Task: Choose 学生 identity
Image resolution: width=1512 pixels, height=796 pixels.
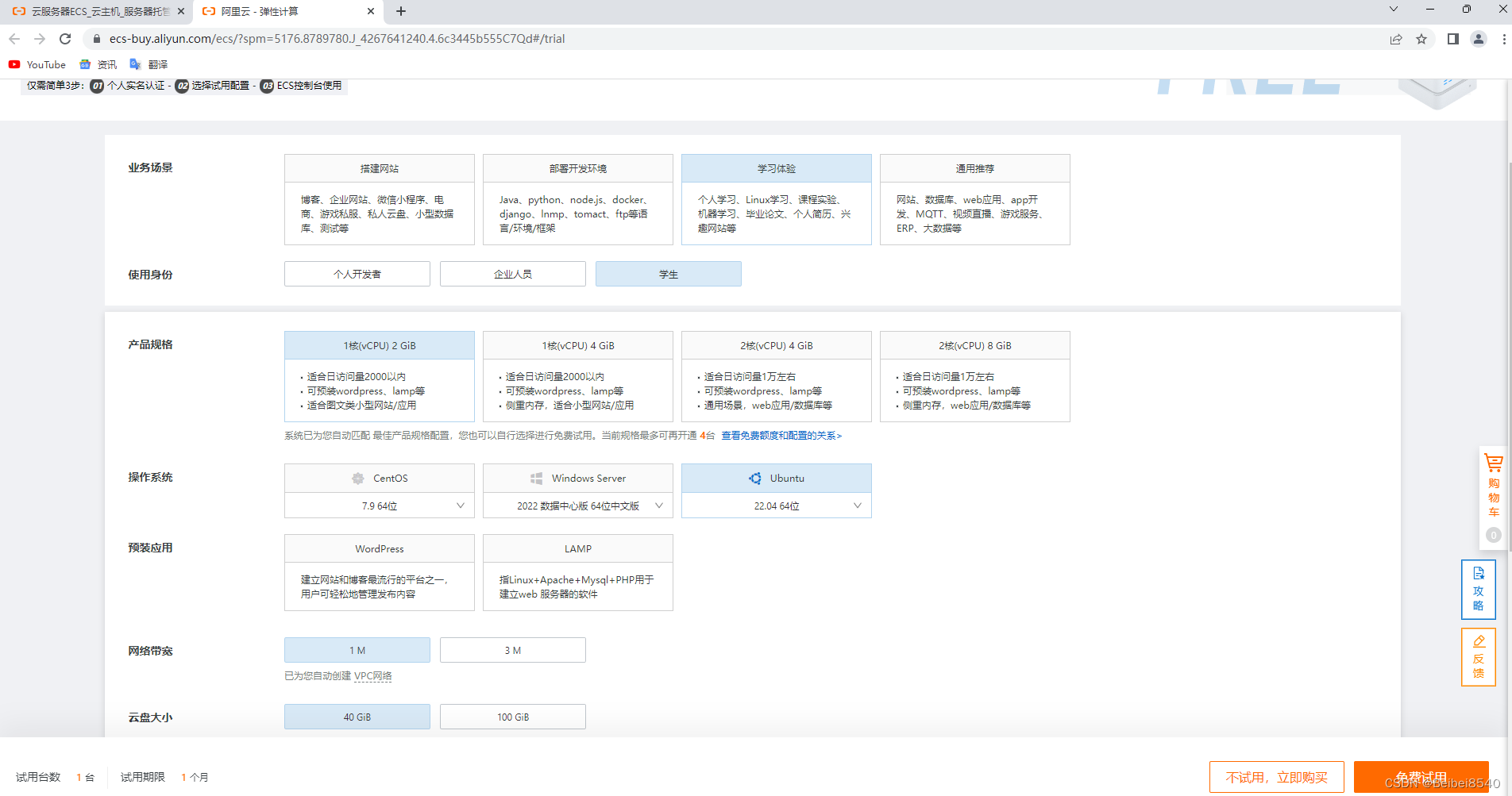Action: point(669,274)
